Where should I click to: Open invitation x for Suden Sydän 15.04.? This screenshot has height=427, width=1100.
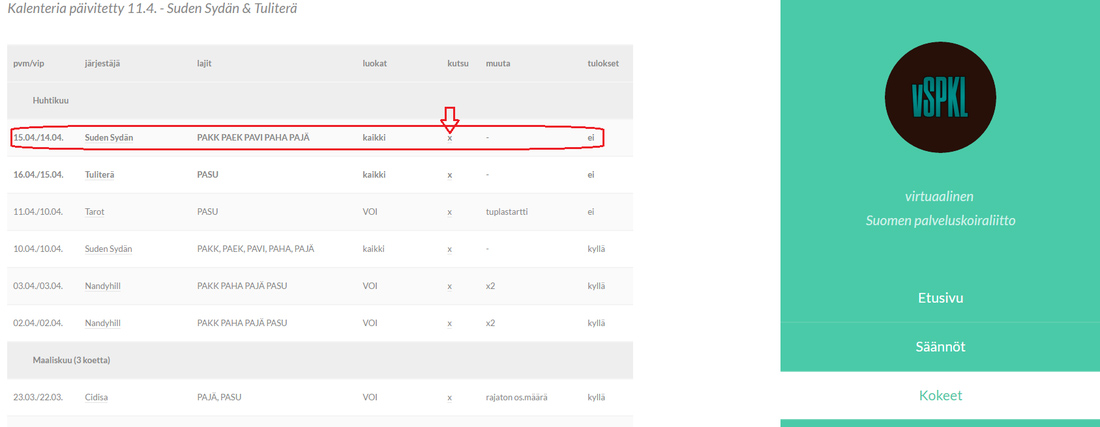[x=450, y=138]
